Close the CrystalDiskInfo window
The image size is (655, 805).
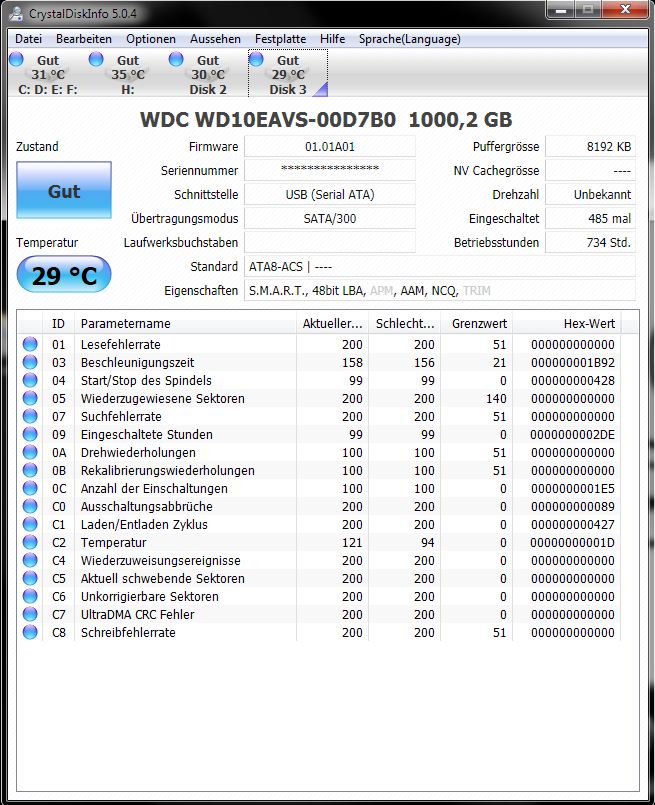(x=625, y=10)
